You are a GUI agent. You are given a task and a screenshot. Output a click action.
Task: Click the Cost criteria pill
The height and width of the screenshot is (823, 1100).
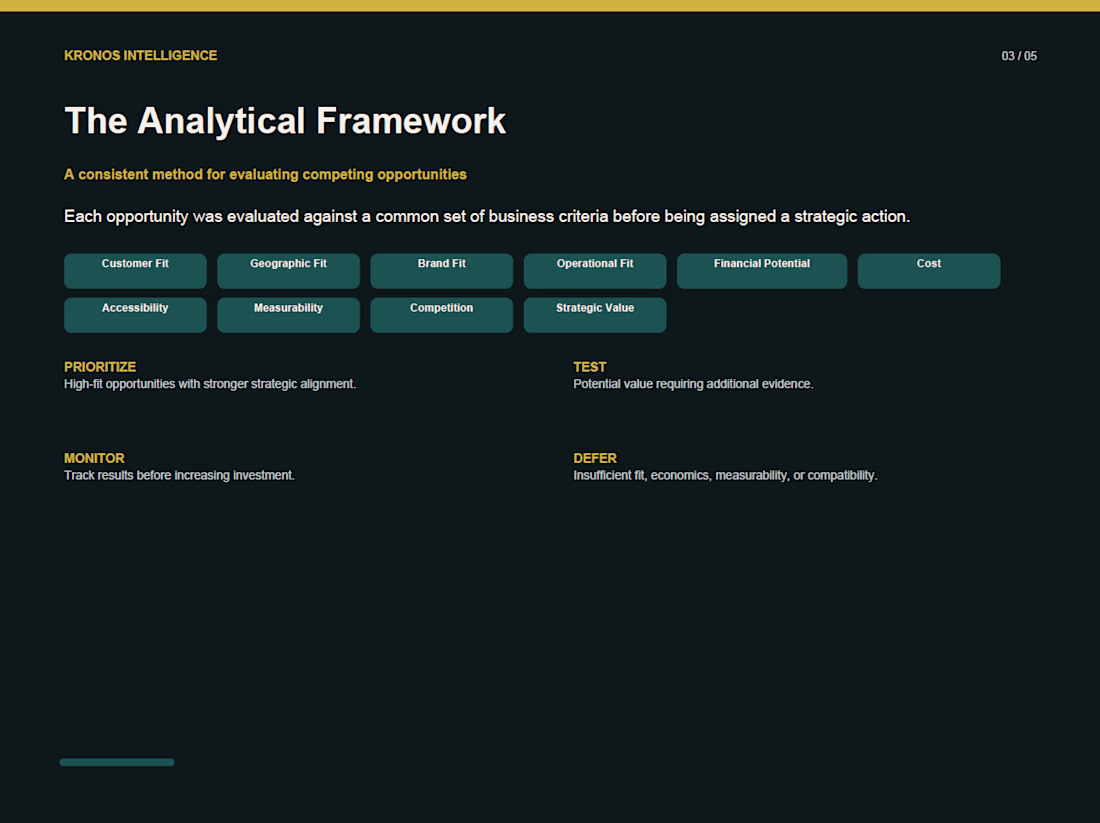click(x=929, y=271)
